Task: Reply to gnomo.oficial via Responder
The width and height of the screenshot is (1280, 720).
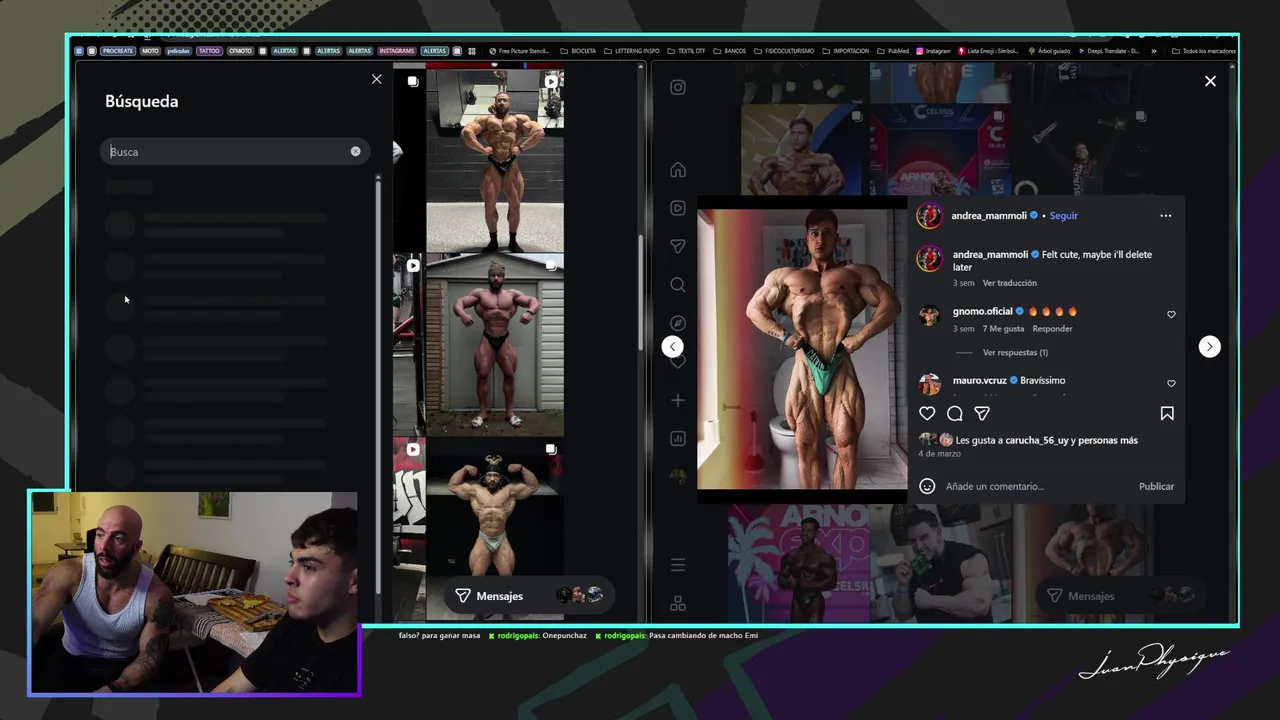Action: click(x=1052, y=328)
